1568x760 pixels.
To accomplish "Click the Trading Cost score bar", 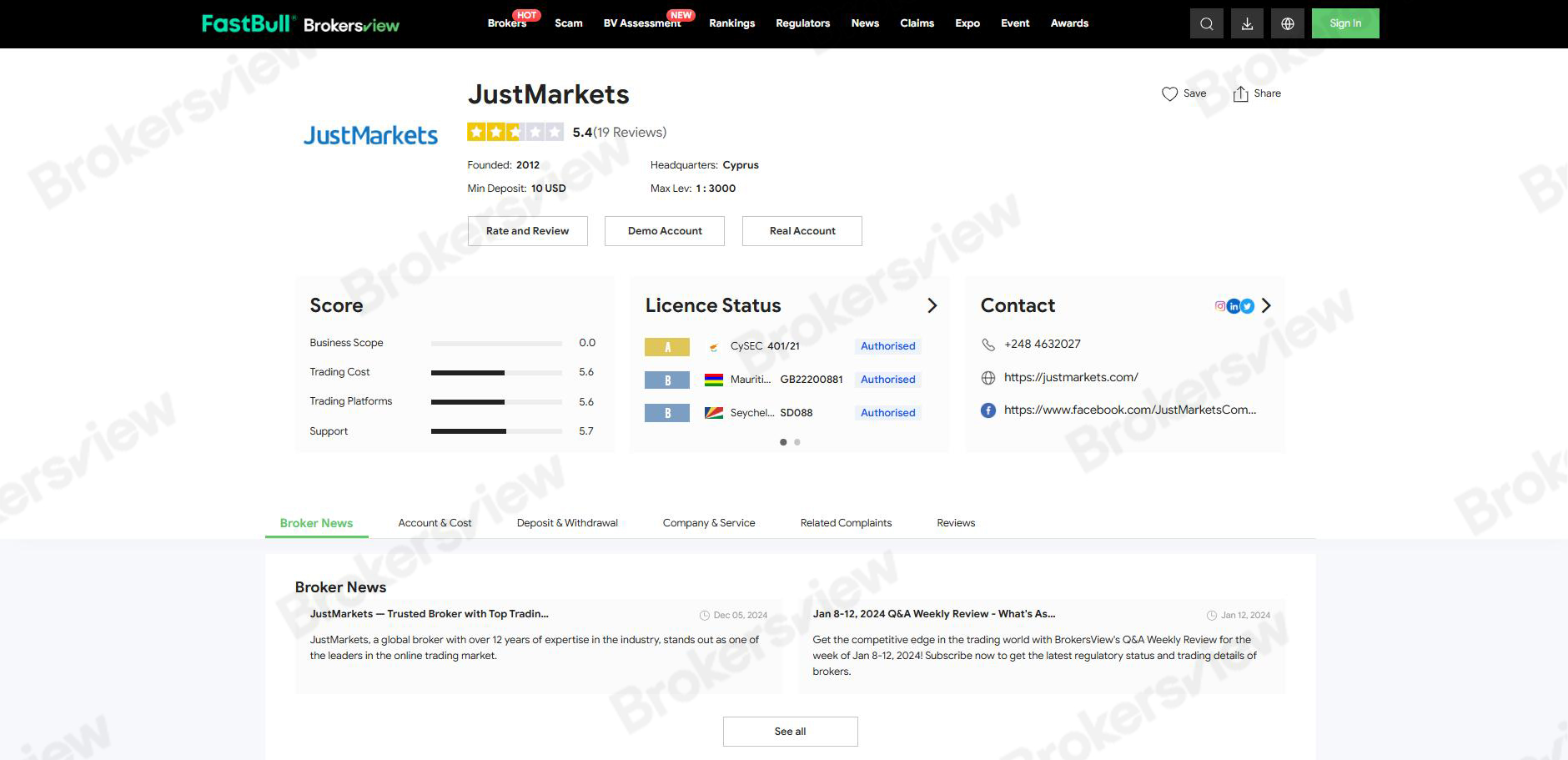I will point(496,373).
